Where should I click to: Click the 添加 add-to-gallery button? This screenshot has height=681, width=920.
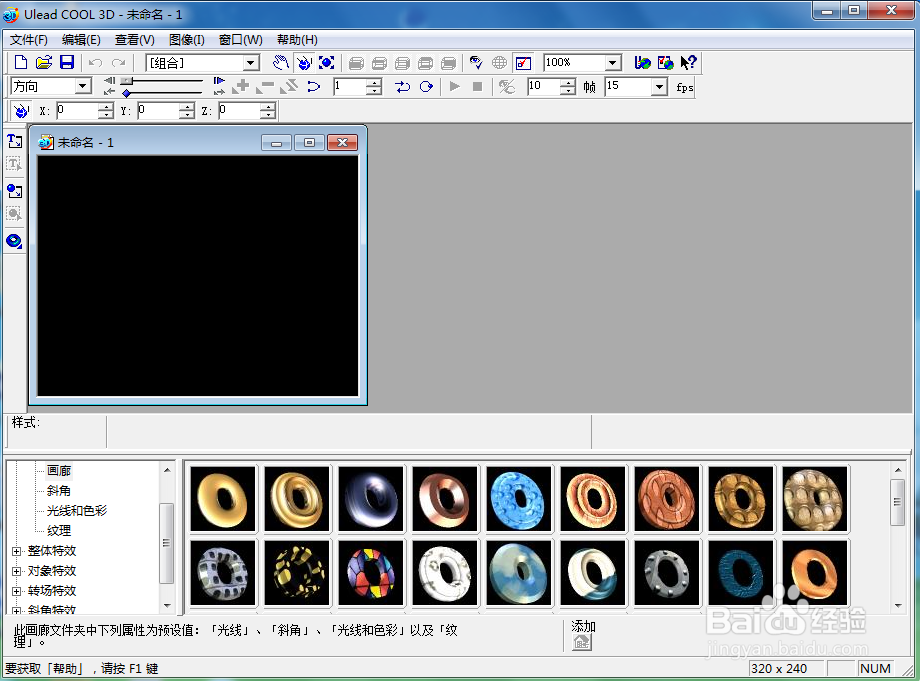coord(581,642)
